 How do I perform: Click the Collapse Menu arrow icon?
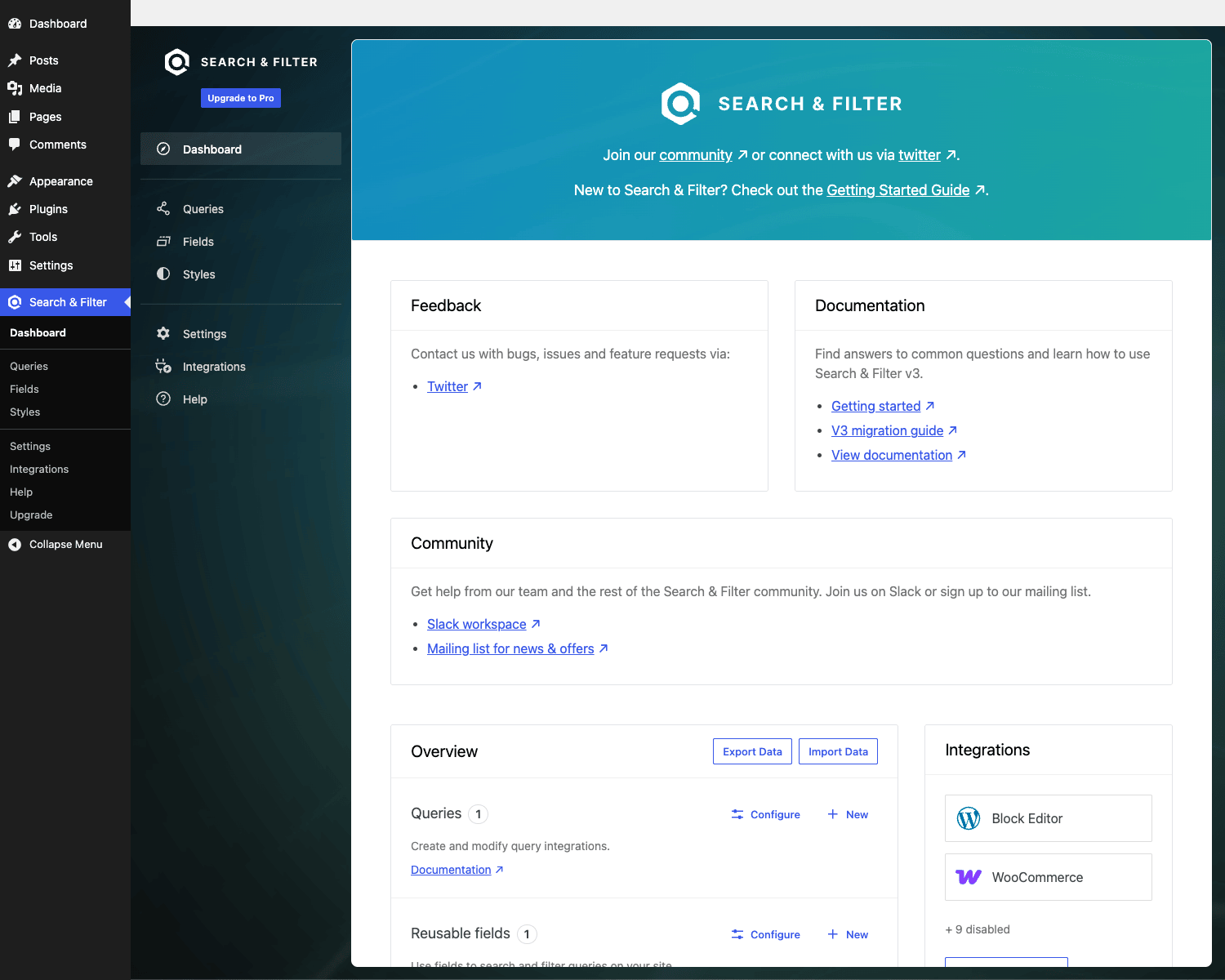coord(15,545)
